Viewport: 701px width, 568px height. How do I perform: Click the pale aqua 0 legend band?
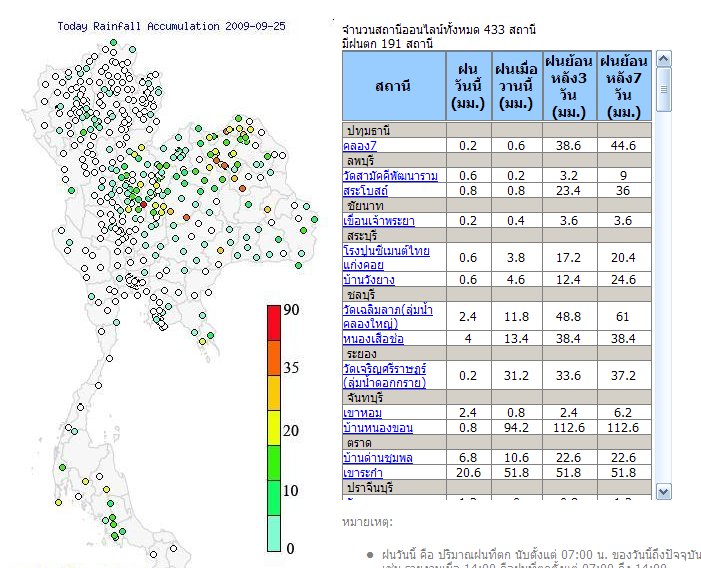coord(274,534)
